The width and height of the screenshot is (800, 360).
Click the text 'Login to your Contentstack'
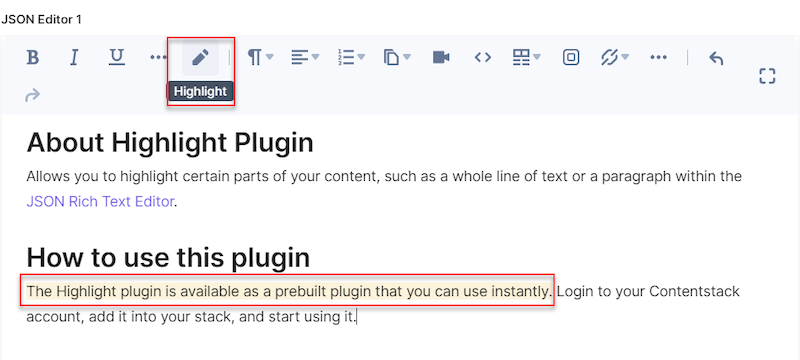(x=648, y=292)
